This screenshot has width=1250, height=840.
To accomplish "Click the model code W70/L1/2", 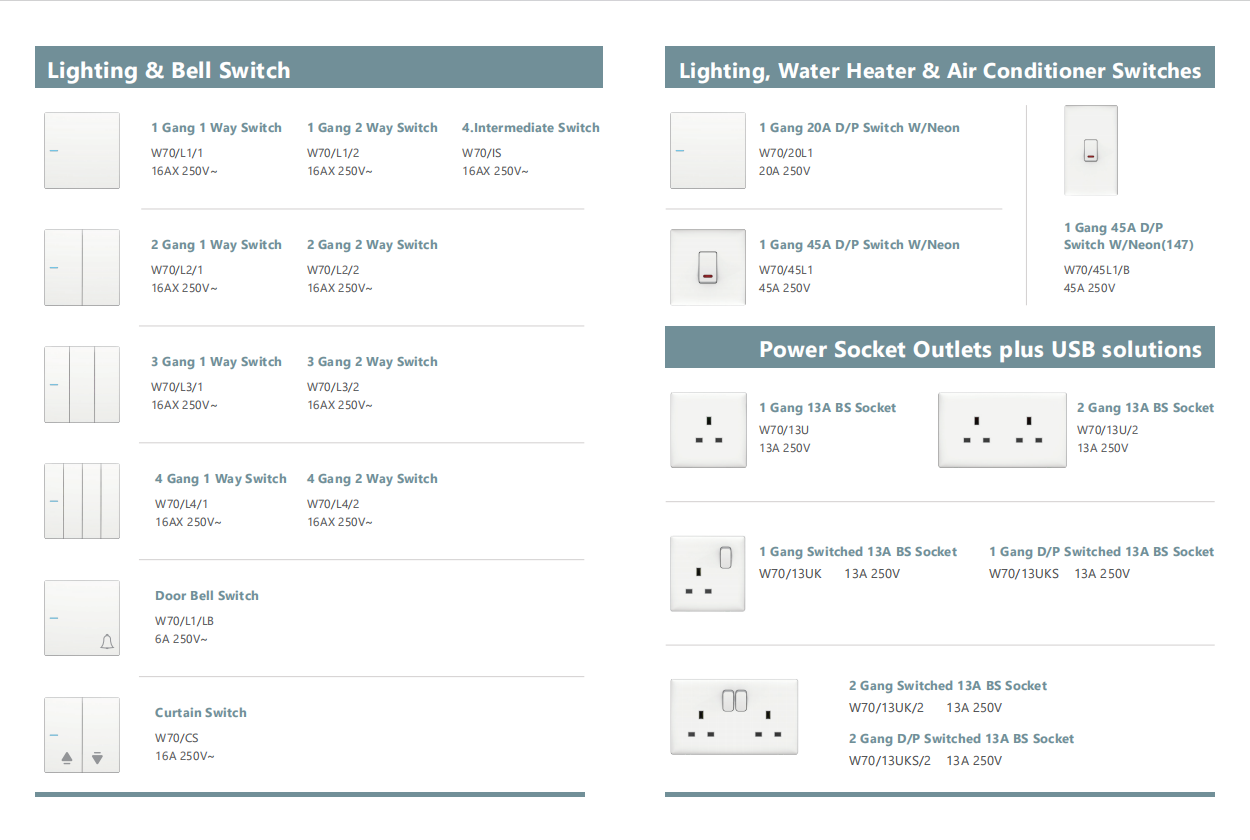I will tap(333, 153).
